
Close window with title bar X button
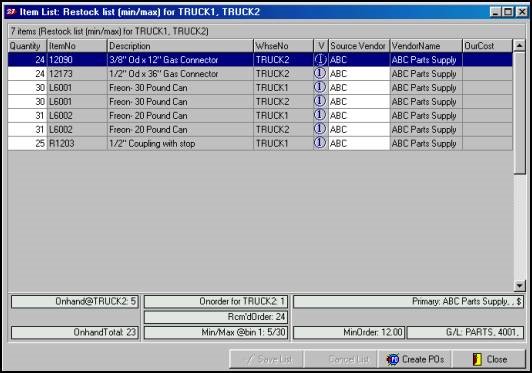[521, 12]
